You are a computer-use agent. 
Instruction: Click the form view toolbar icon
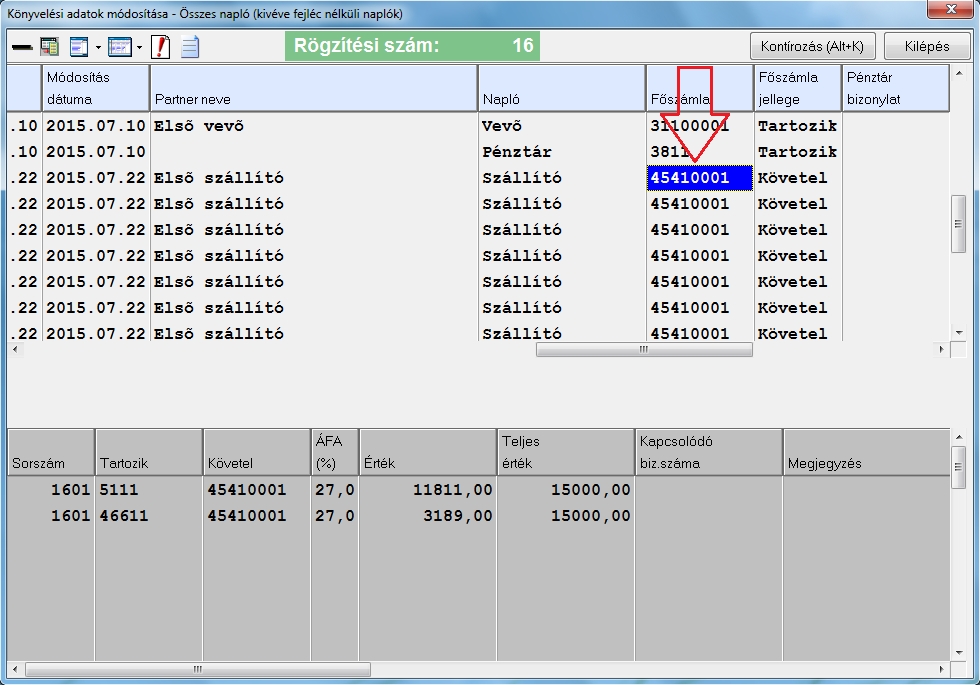coord(79,47)
